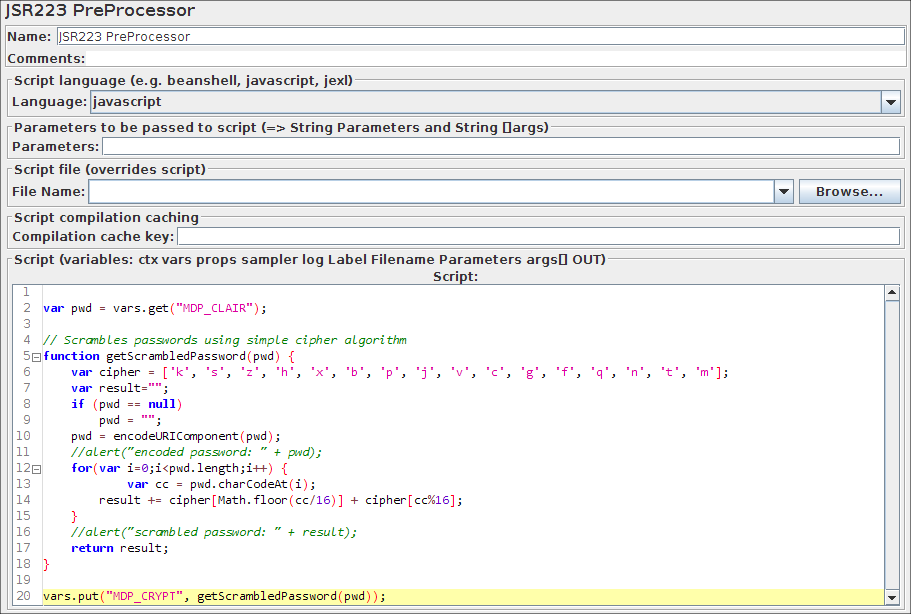The height and width of the screenshot is (614, 911).
Task: Click the script scrollbar down arrow
Action: tap(891, 597)
